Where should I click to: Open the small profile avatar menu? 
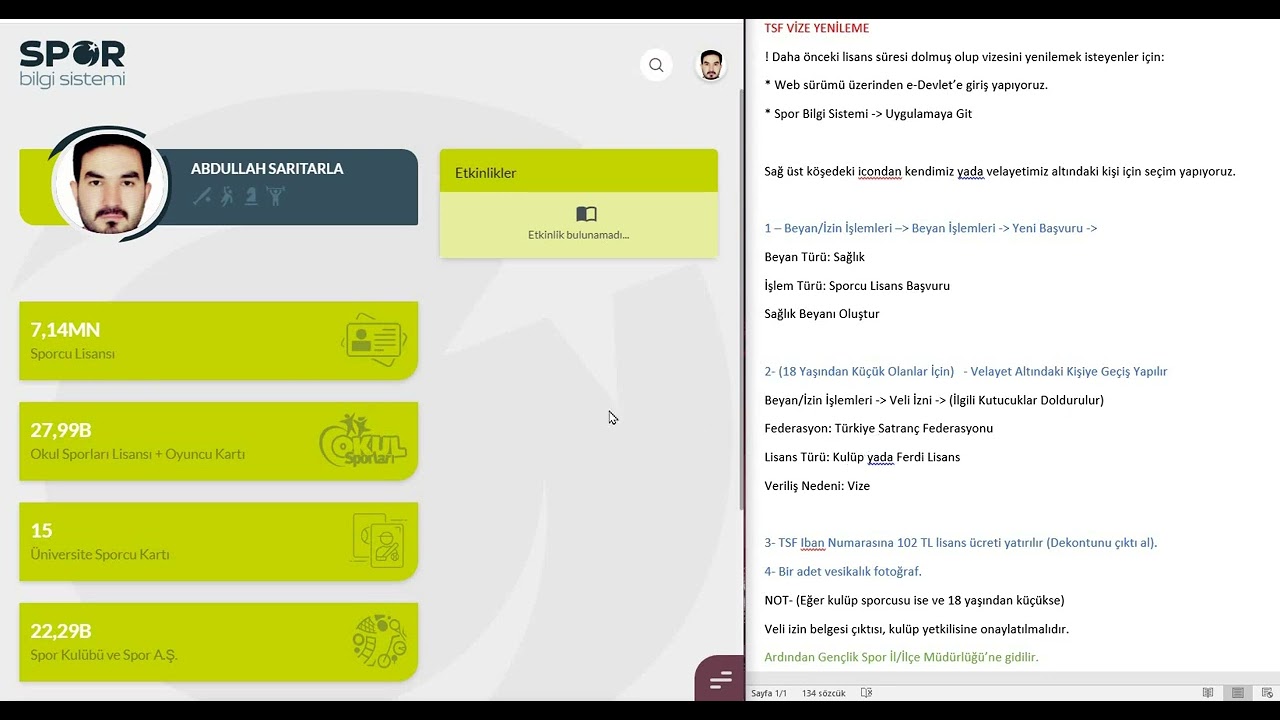tap(711, 65)
